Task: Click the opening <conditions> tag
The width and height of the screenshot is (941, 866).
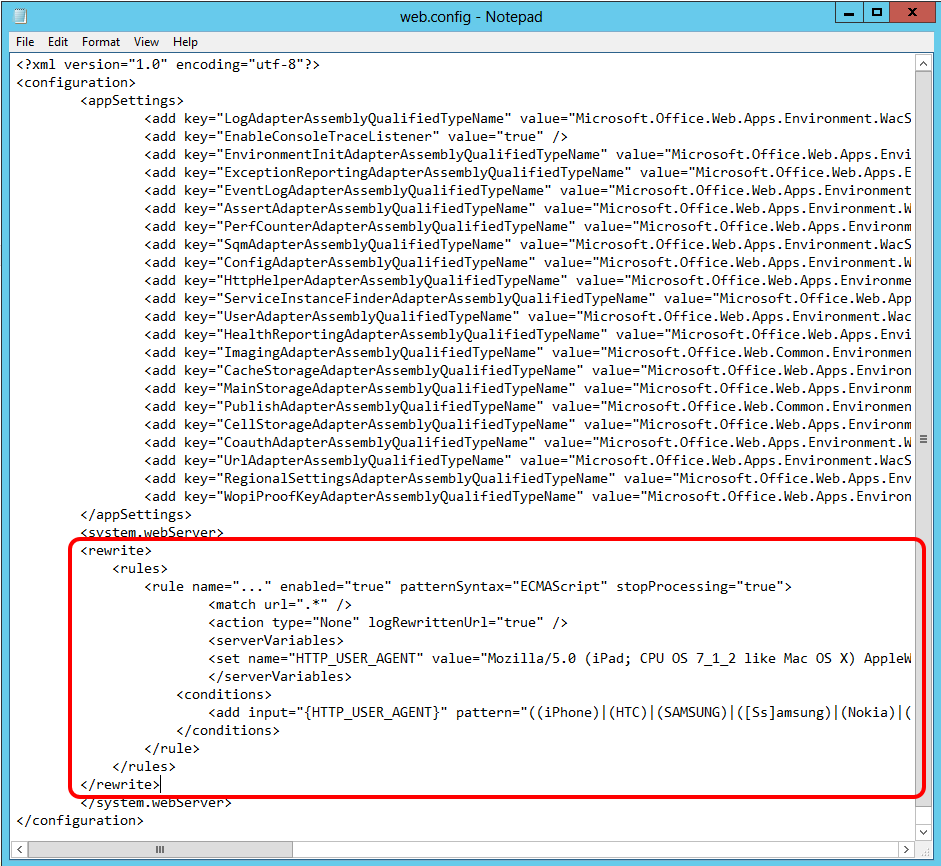Action: [224, 694]
